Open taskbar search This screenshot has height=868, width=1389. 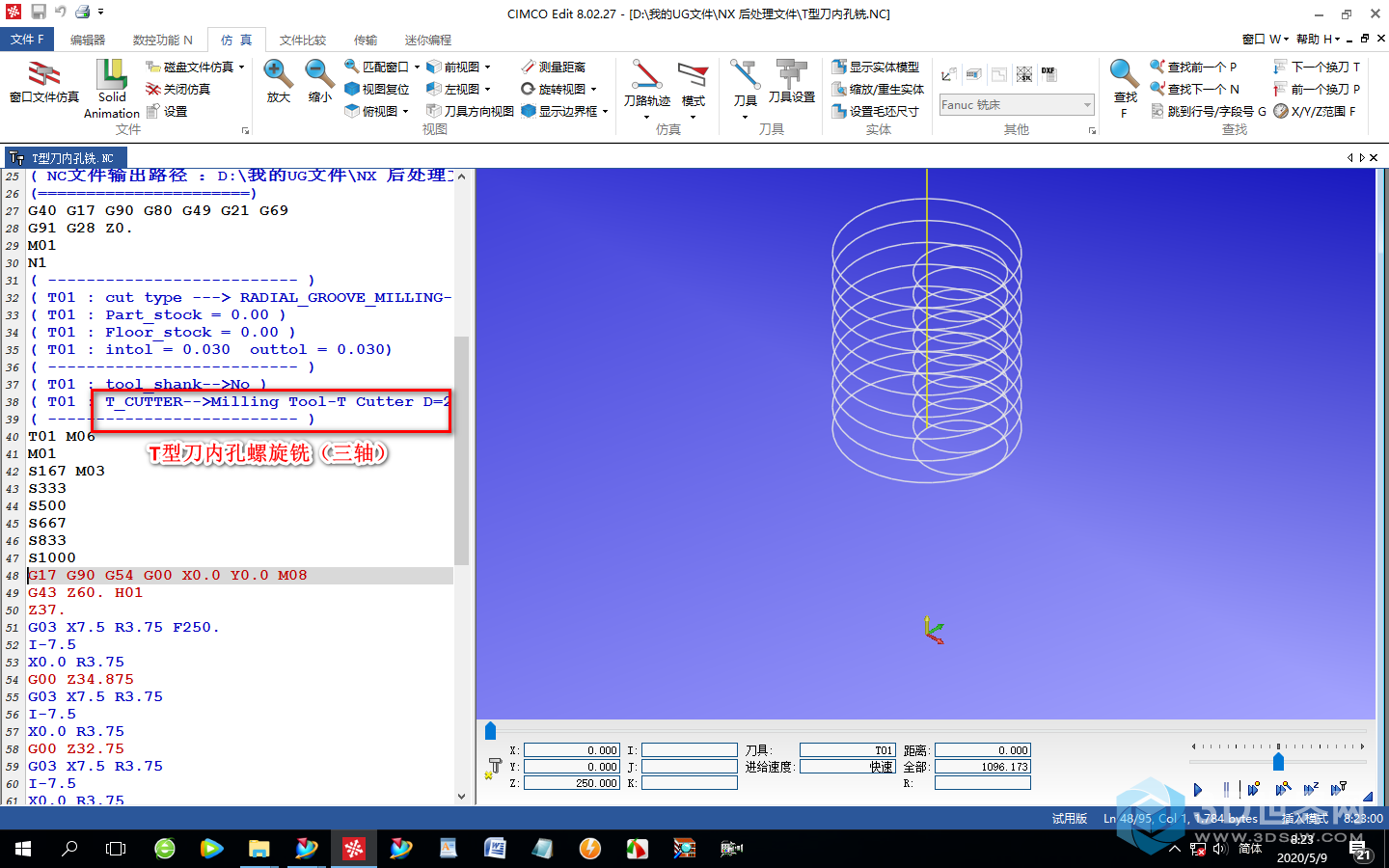click(69, 849)
